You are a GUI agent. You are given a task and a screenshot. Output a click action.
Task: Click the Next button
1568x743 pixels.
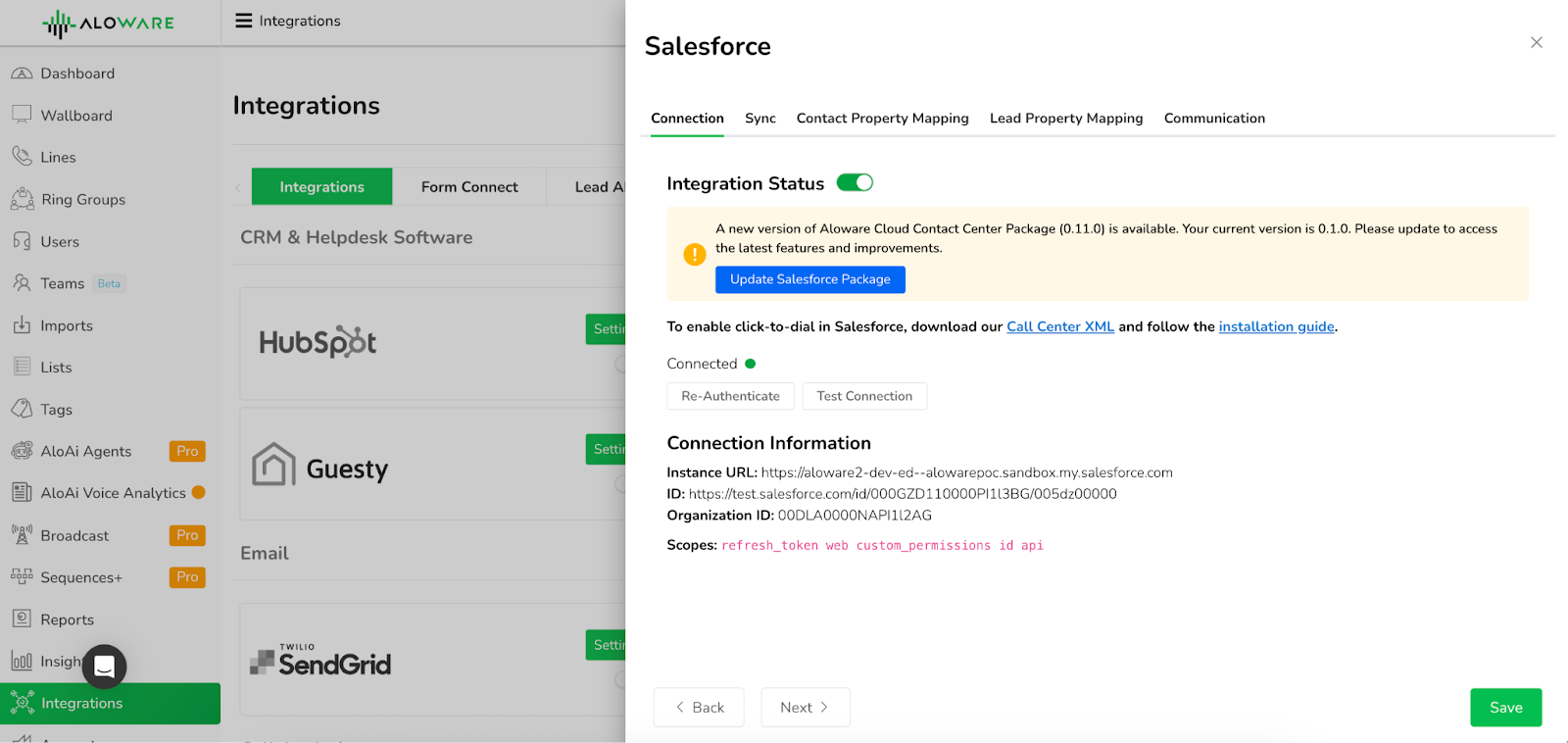pyautogui.click(x=806, y=708)
